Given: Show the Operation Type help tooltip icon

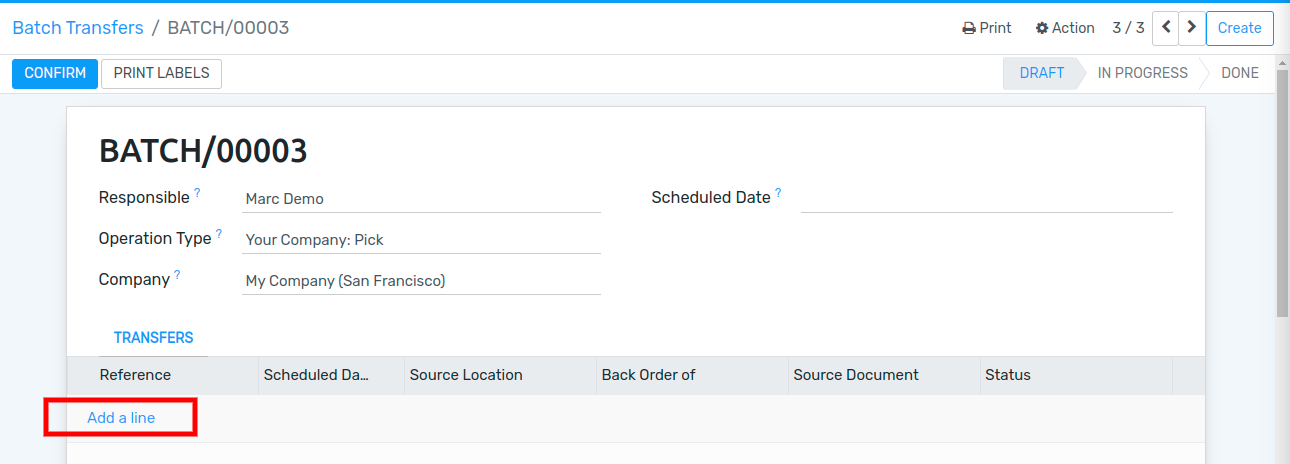Looking at the screenshot, I should click(x=219, y=233).
